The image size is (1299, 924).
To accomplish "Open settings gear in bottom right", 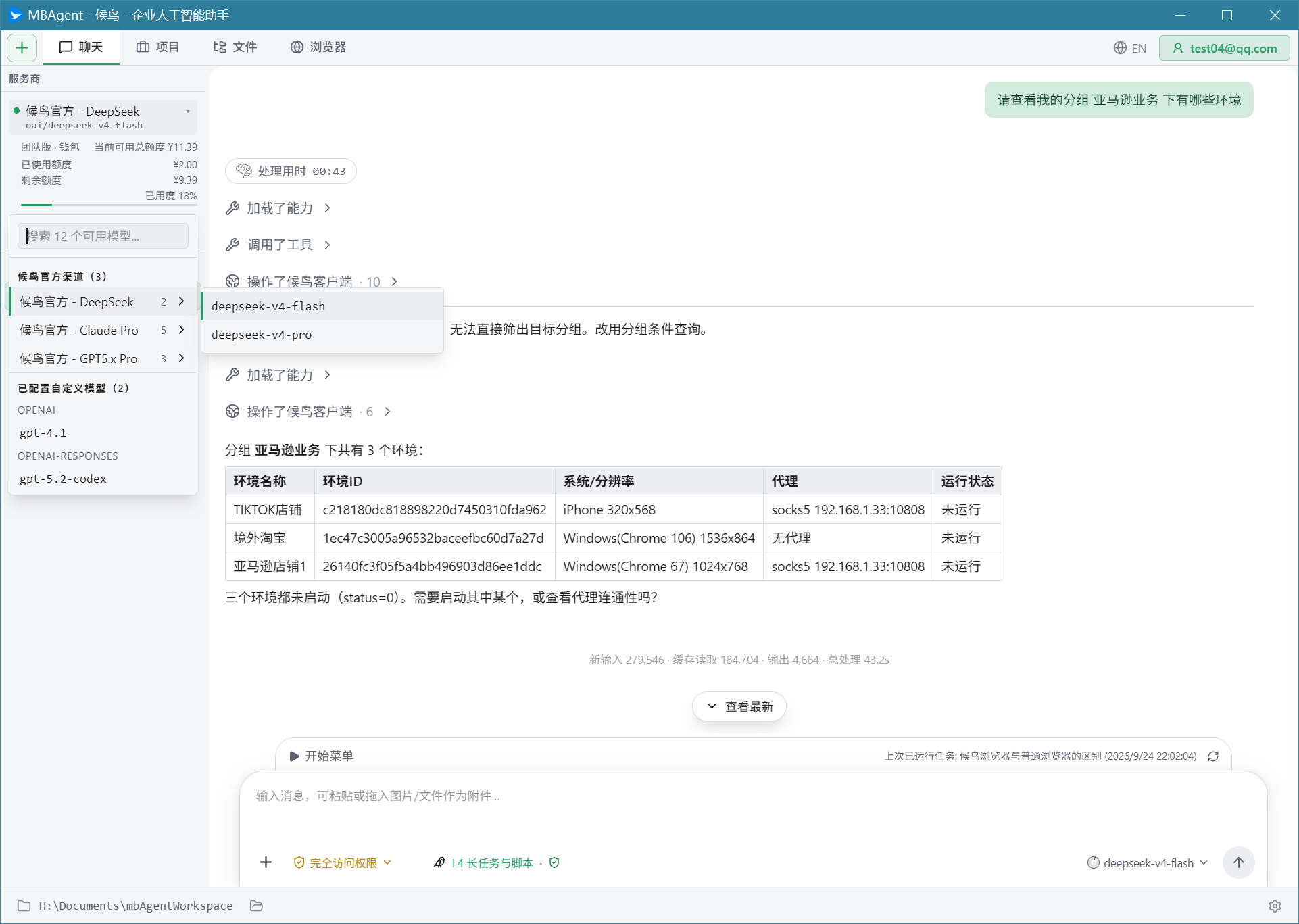I will (x=1275, y=906).
